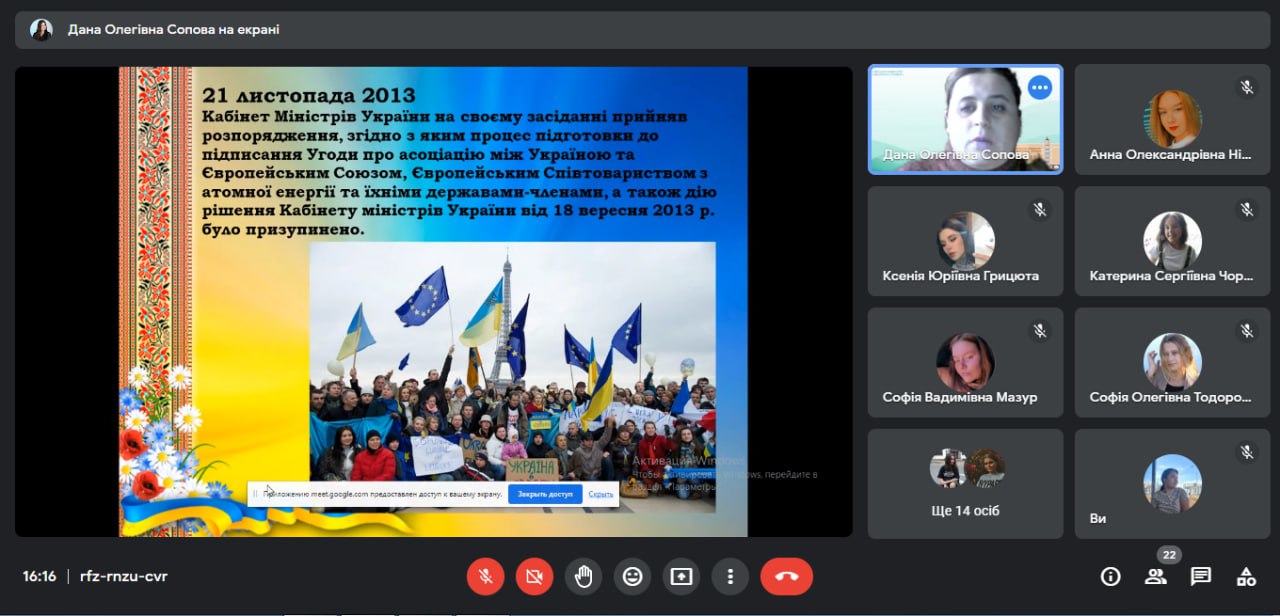1280x616 pixels.
Task: Click the muted mic on Катерина Сергіївна's tile
Action: pos(1247,210)
